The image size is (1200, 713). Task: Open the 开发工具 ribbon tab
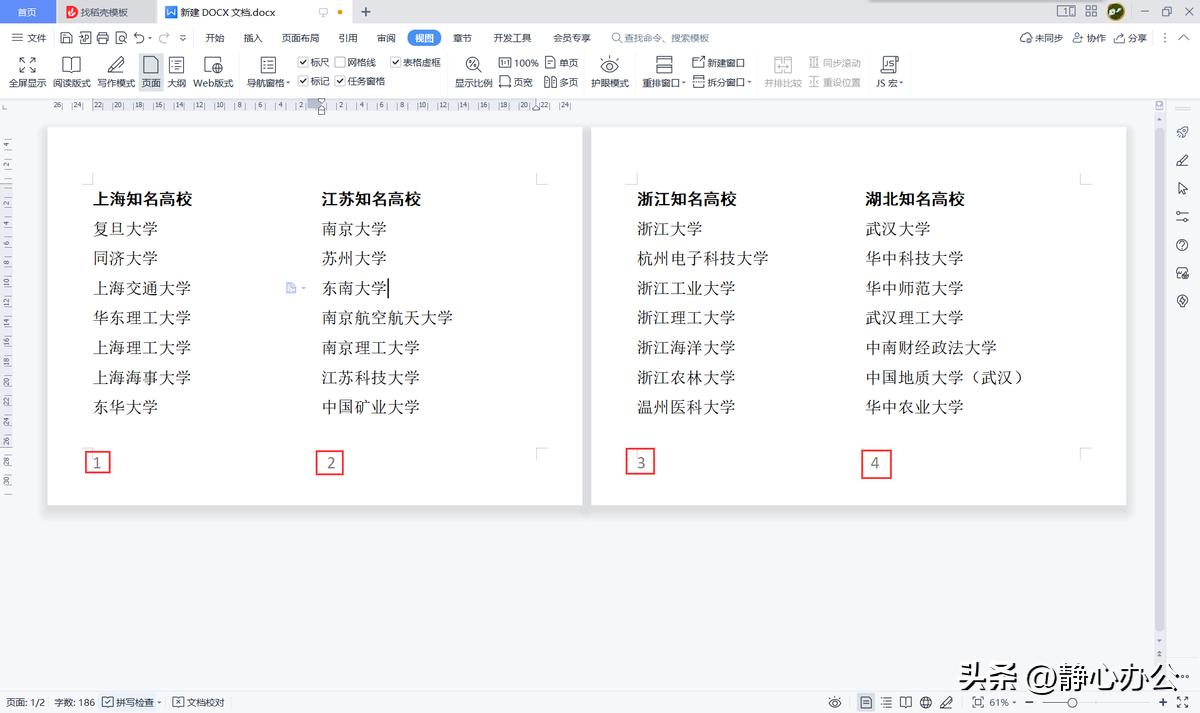click(511, 37)
